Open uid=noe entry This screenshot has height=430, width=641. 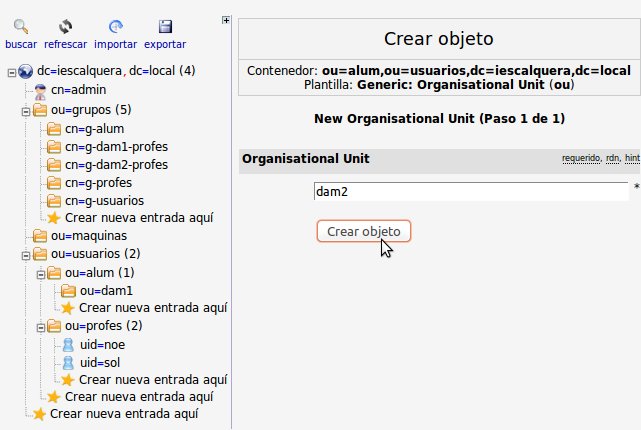tap(103, 345)
